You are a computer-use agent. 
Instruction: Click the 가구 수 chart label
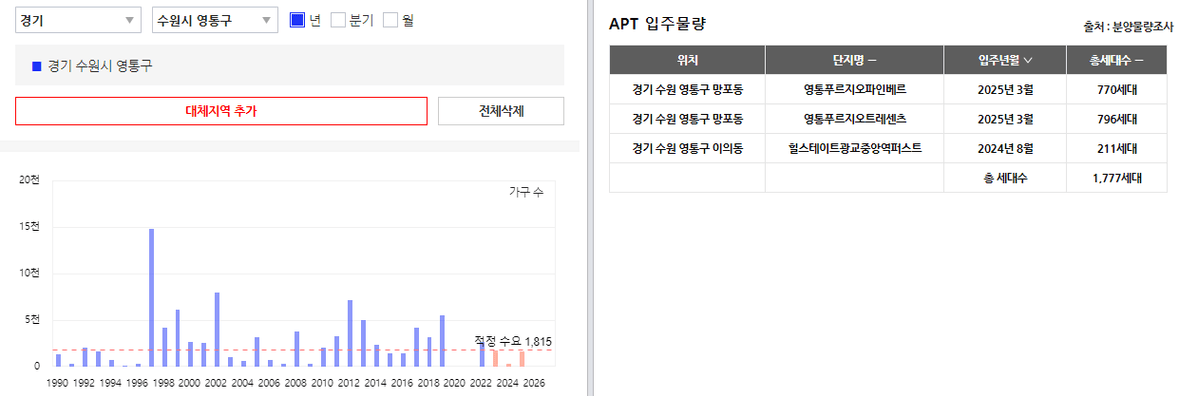click(526, 192)
